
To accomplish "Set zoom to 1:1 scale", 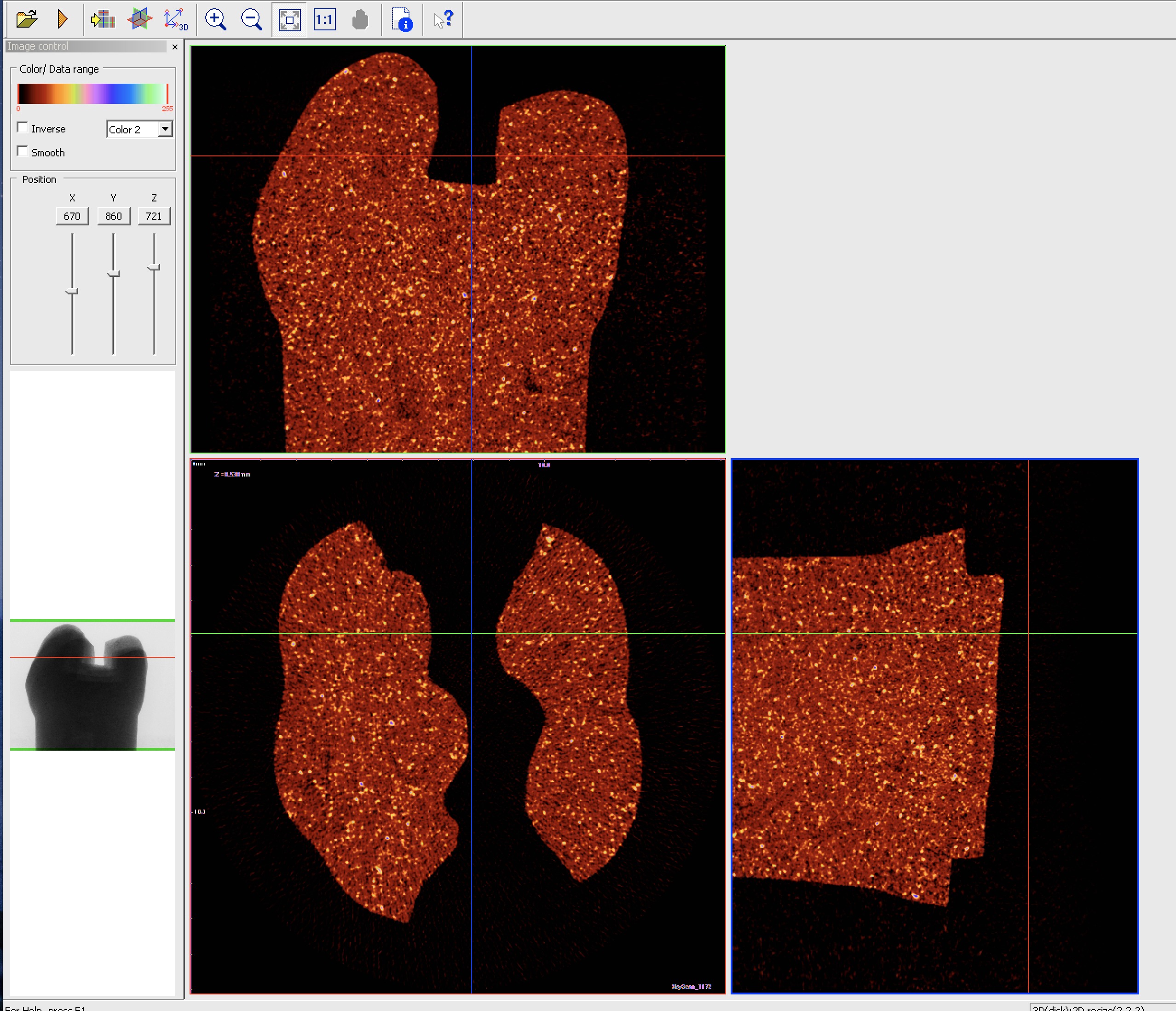I will pos(325,20).
